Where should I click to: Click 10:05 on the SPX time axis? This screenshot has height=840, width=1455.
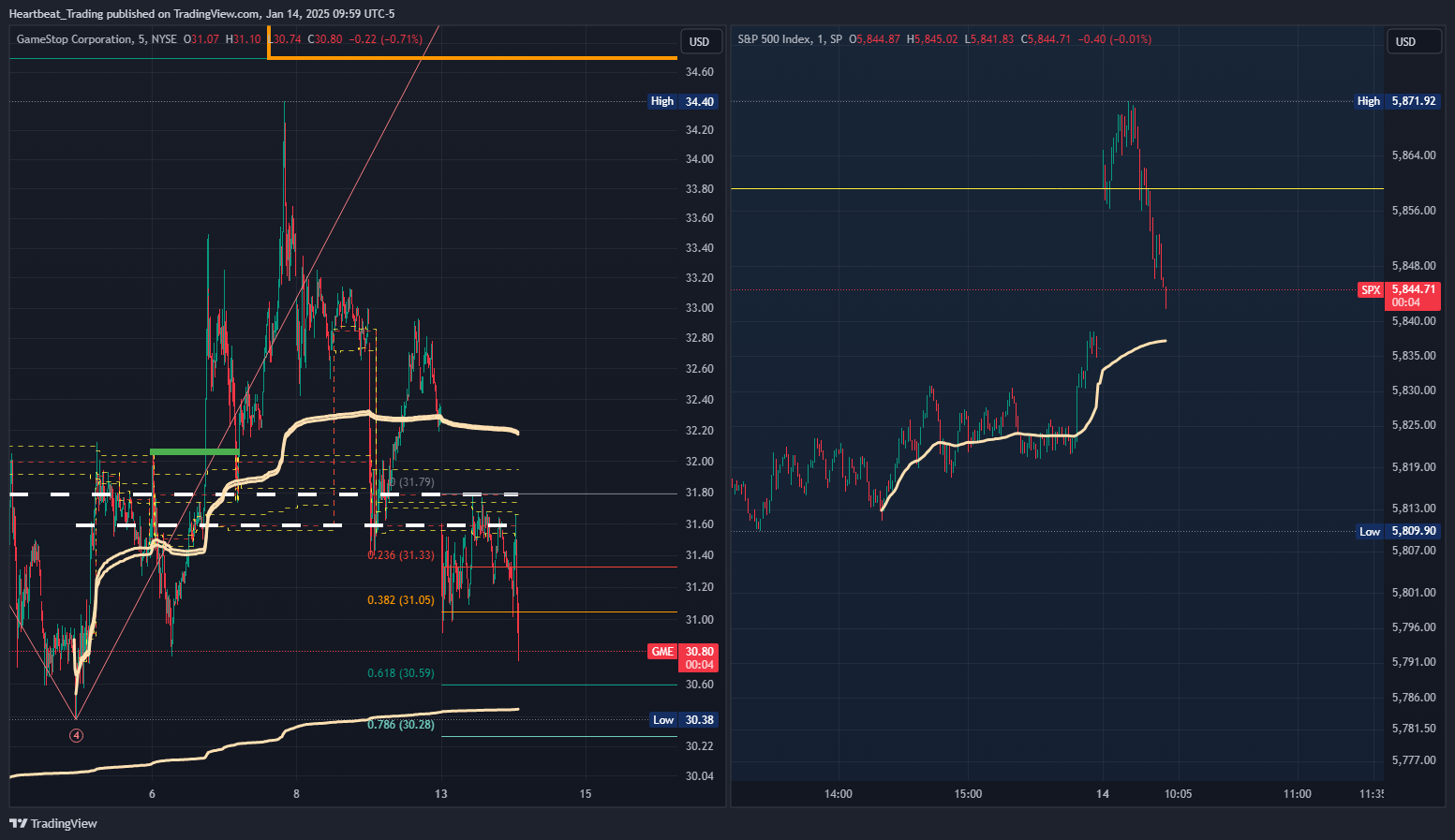[1178, 794]
